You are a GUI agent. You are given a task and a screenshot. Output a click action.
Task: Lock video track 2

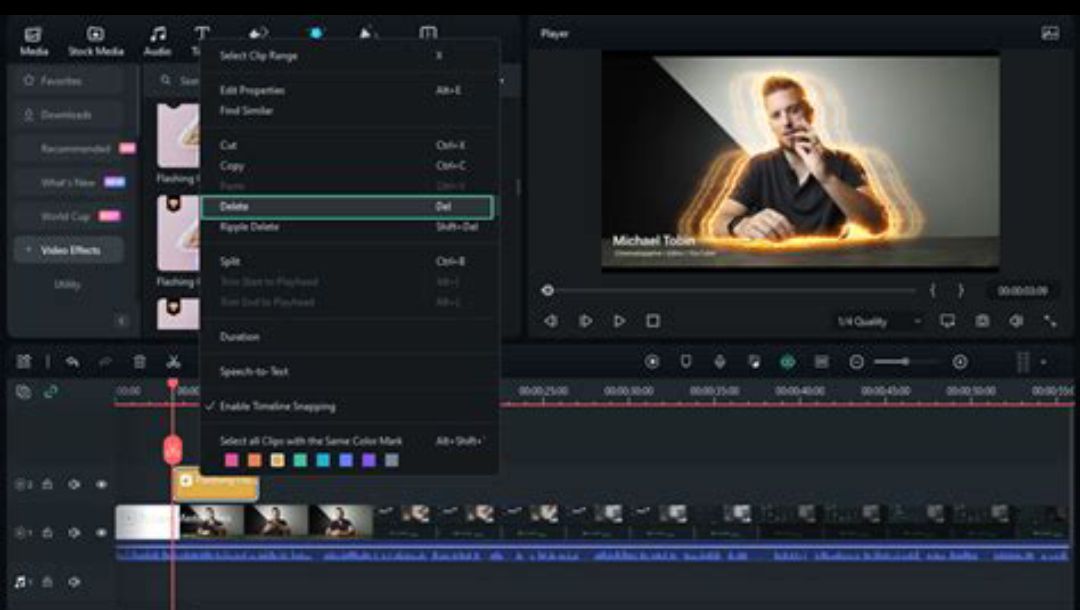(48, 484)
